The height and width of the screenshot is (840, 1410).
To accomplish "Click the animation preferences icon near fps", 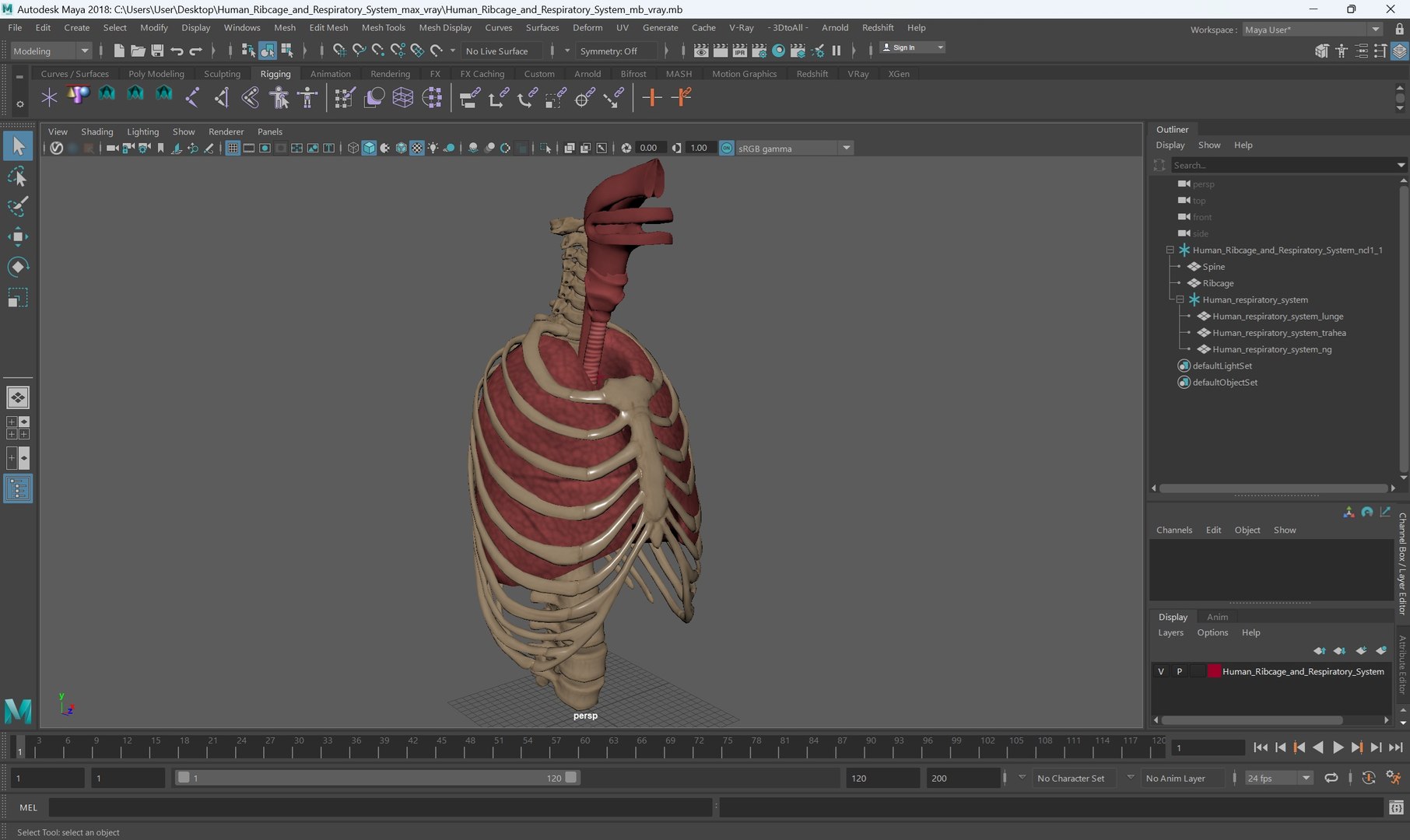I will (1393, 778).
